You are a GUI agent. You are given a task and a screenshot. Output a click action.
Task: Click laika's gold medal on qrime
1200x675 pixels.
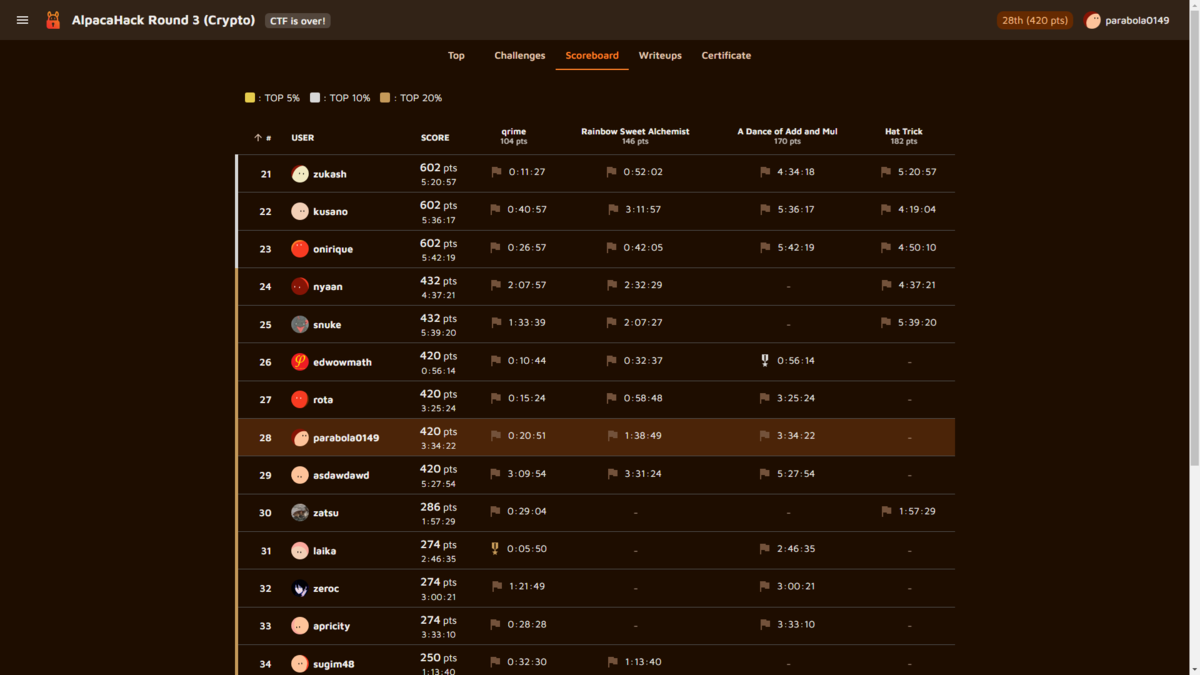tap(495, 549)
